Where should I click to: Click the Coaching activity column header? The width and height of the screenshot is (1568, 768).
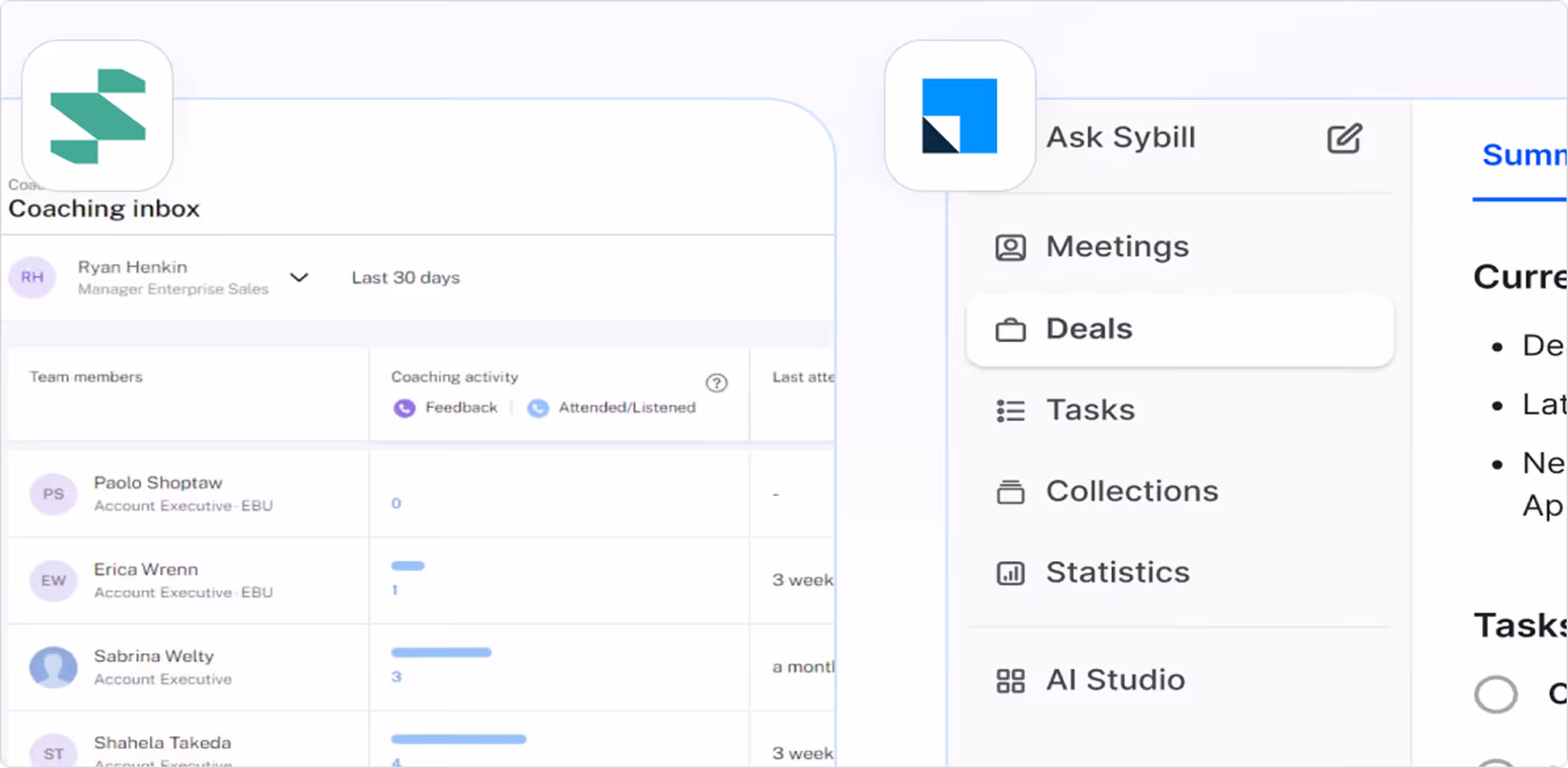point(454,377)
